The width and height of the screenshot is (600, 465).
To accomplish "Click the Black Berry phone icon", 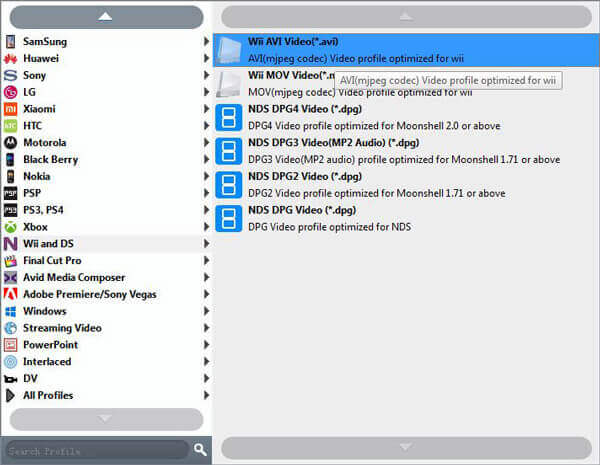I will point(10,160).
